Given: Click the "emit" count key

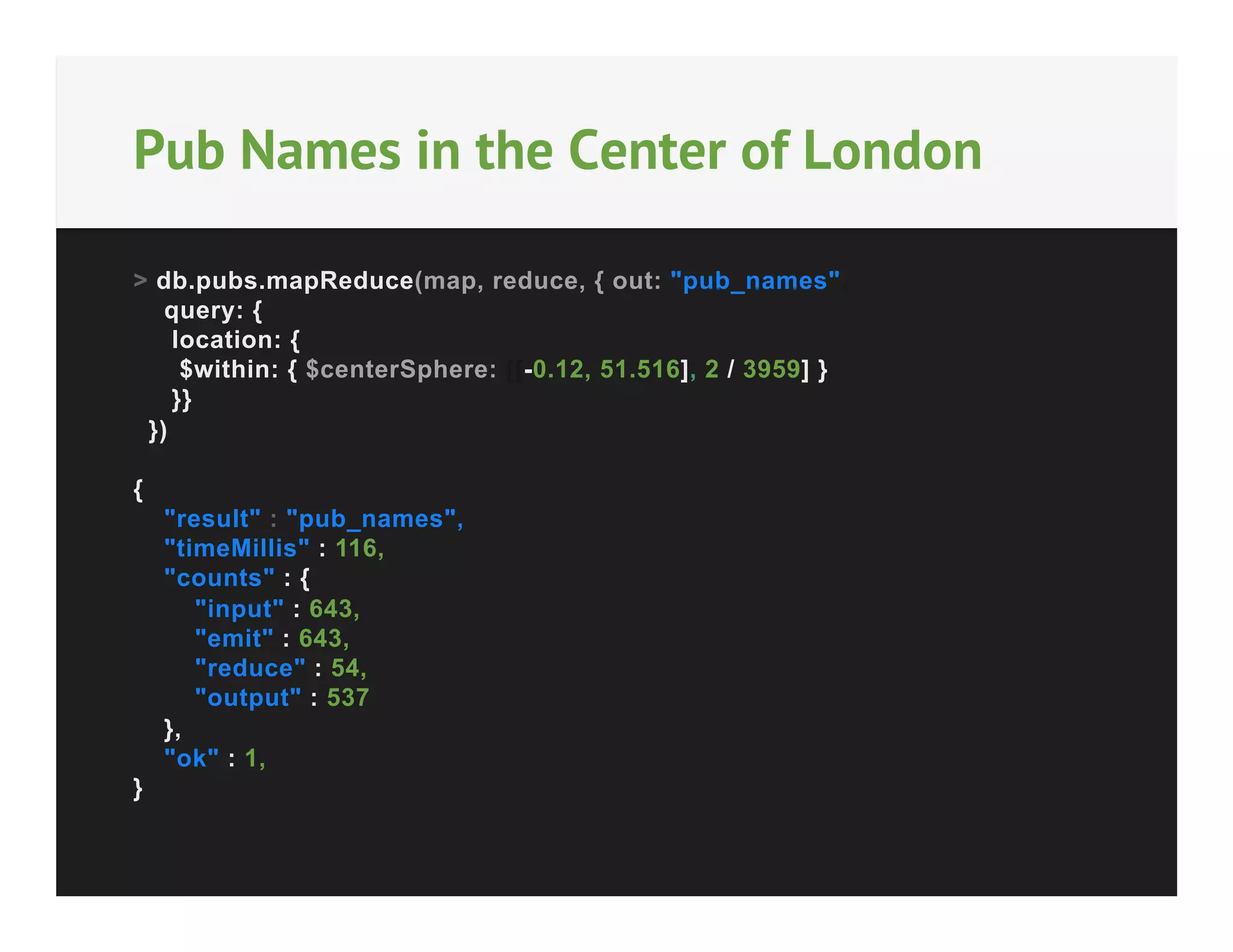Looking at the screenshot, I should [x=234, y=638].
